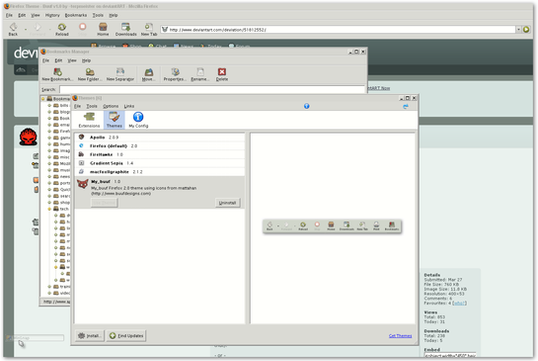Viewport: 538px width, 361px height.
Task: Switch to the Extensions panel
Action: [89, 120]
